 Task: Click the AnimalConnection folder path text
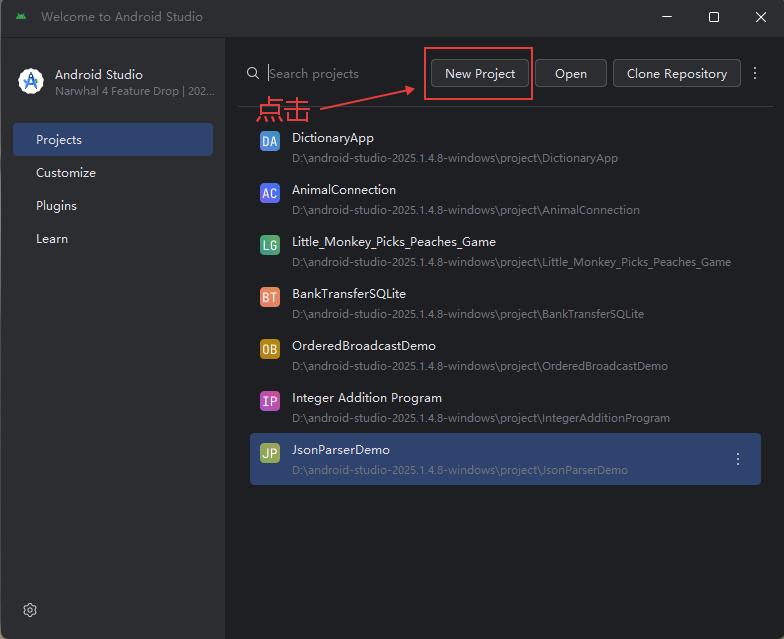click(466, 210)
